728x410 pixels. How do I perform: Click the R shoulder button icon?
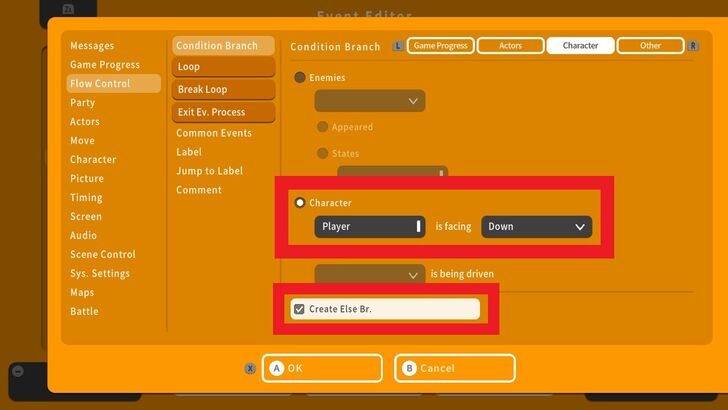(x=694, y=46)
